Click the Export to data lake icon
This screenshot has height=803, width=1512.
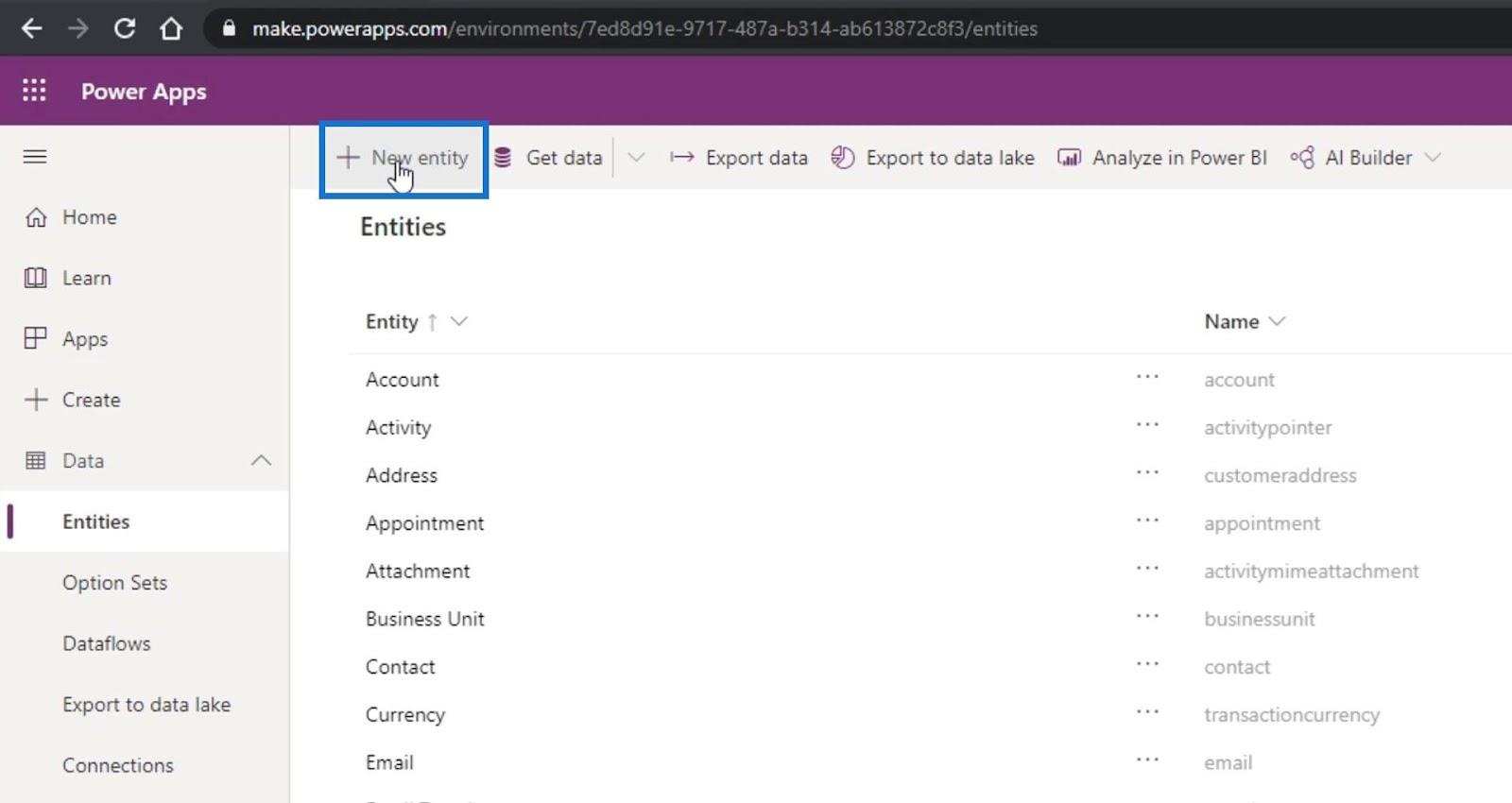843,158
